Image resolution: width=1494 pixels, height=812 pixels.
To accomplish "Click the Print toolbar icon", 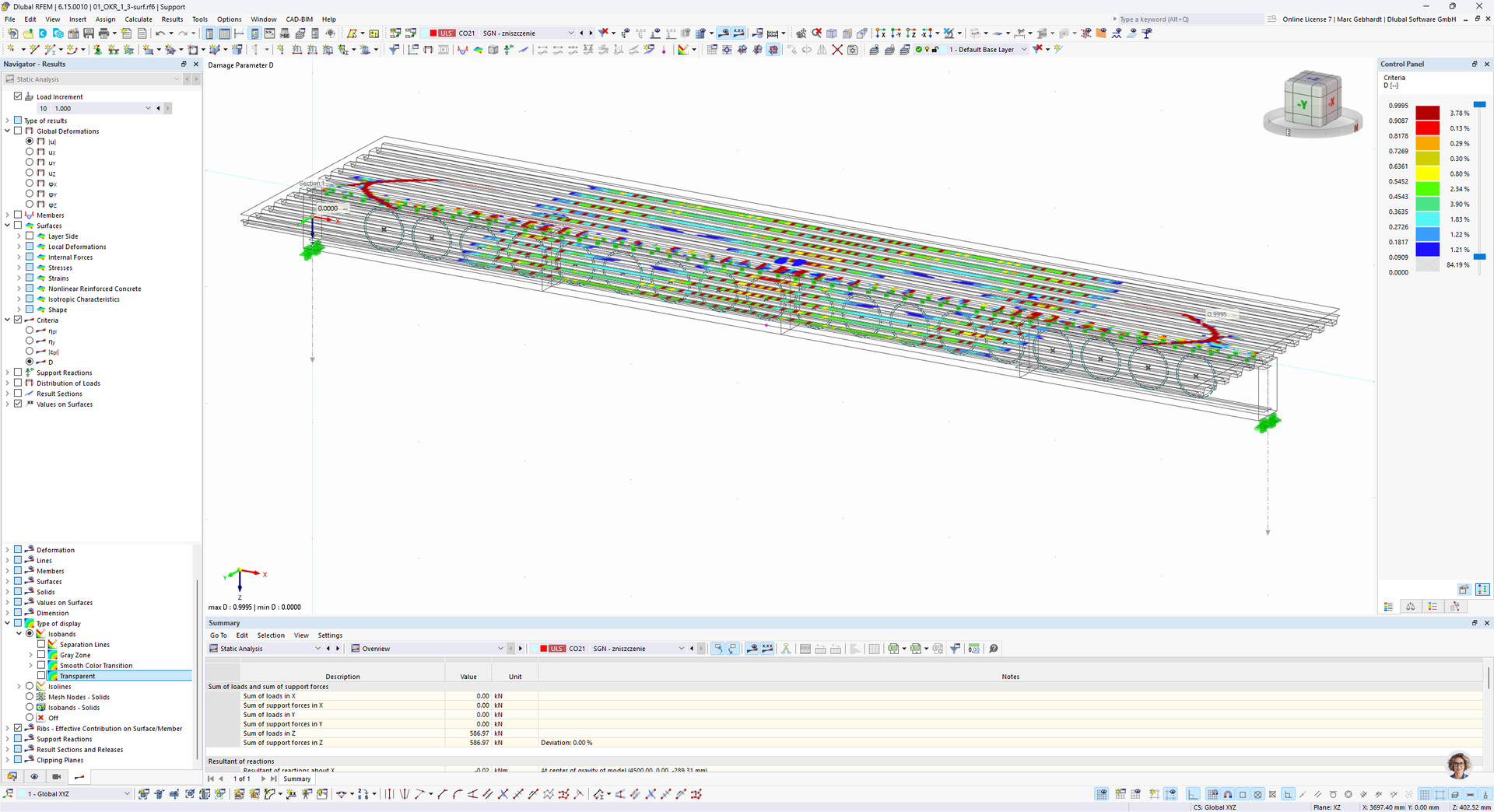I will (103, 33).
